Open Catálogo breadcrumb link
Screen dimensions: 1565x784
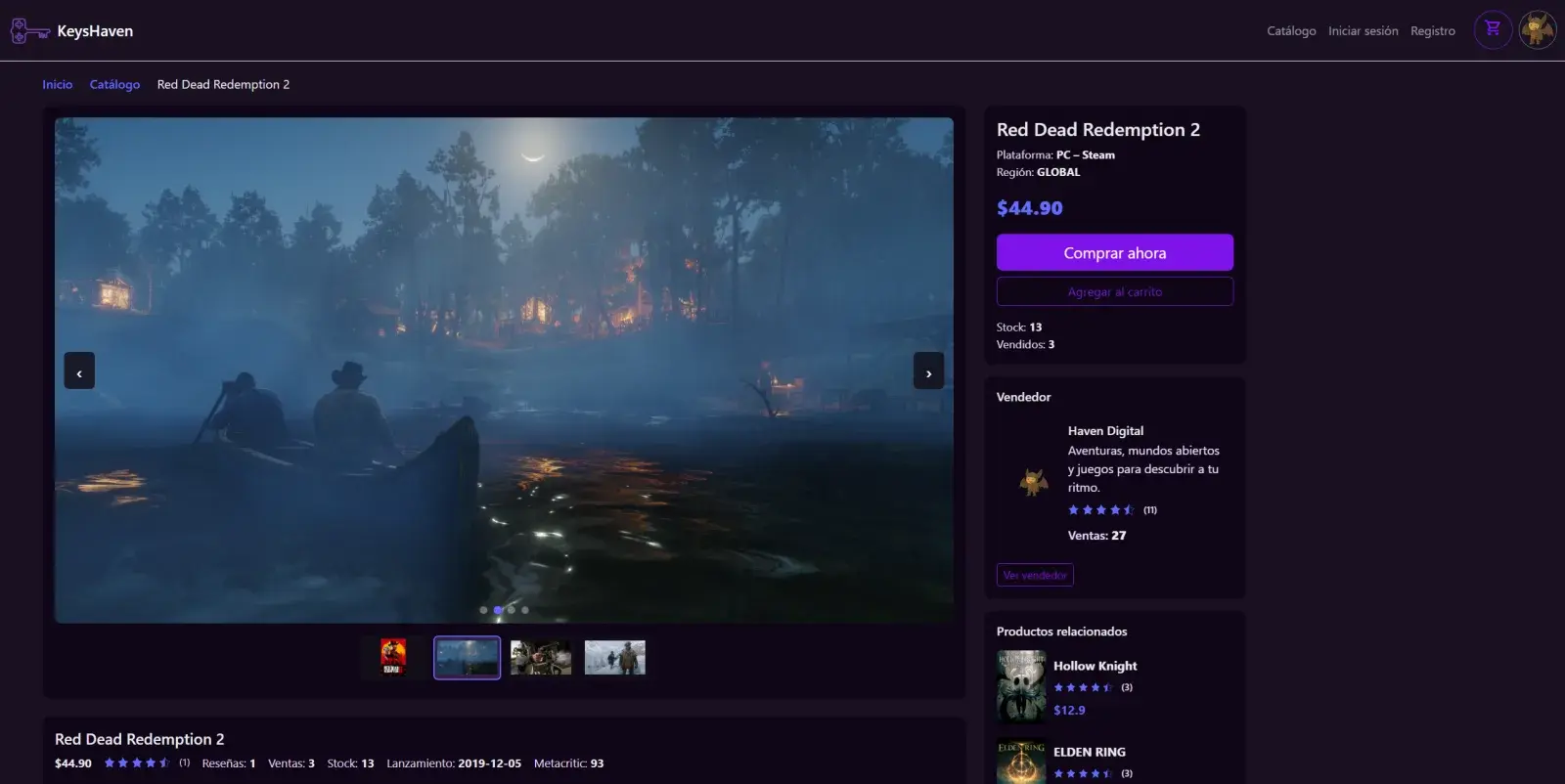[x=114, y=85]
